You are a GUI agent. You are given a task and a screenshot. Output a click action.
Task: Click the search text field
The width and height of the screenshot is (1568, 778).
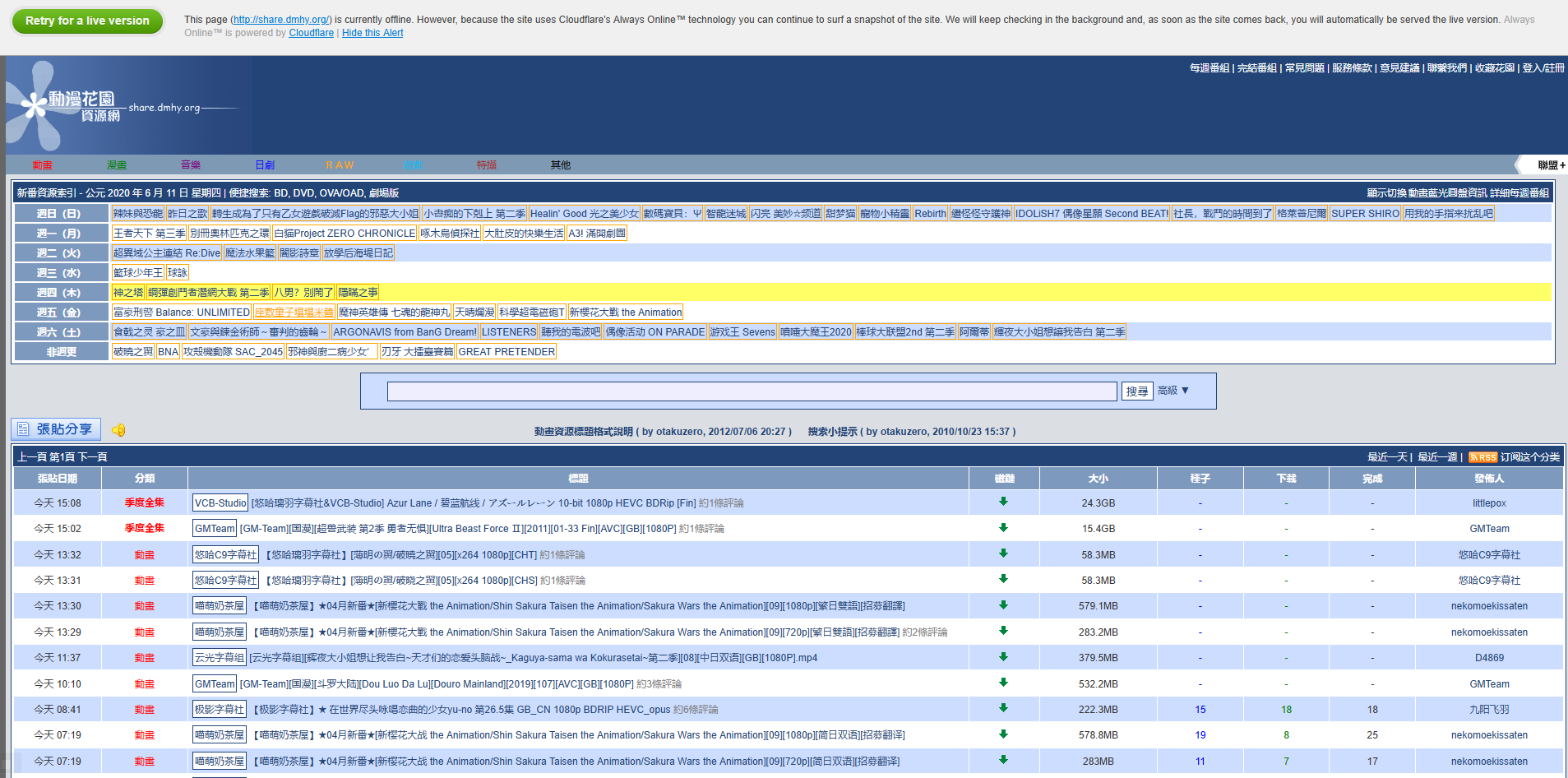pos(752,391)
